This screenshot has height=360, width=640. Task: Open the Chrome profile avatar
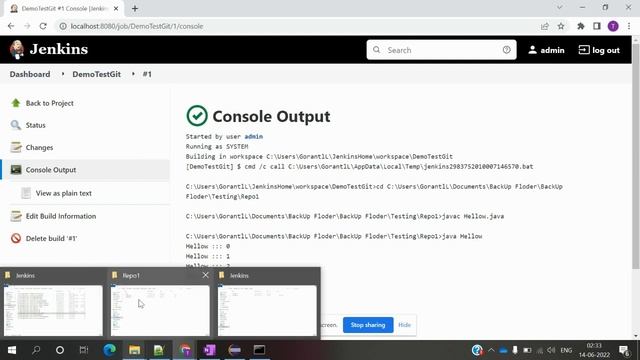pos(613,26)
